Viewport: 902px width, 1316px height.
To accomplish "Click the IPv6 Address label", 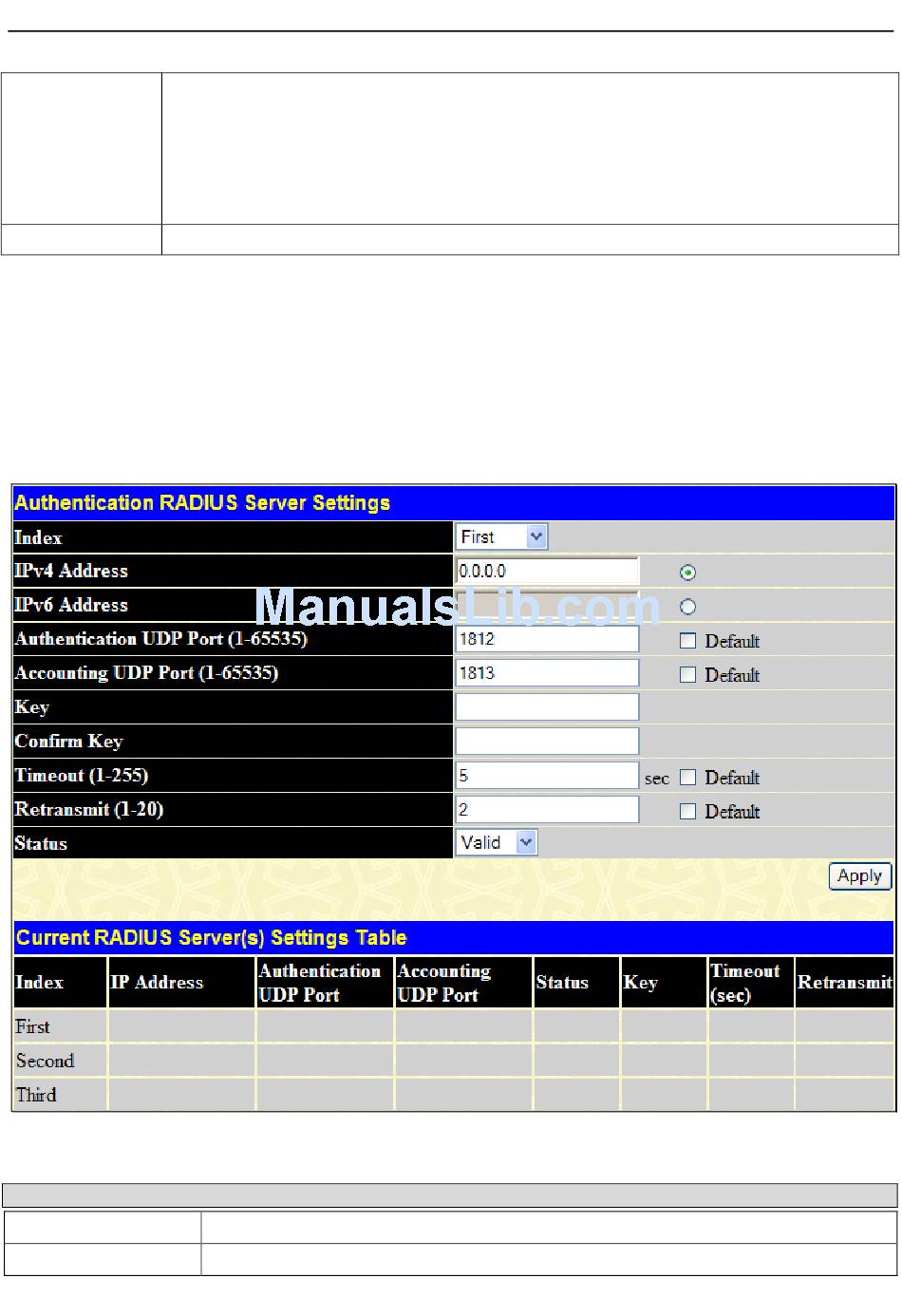I will [x=71, y=605].
